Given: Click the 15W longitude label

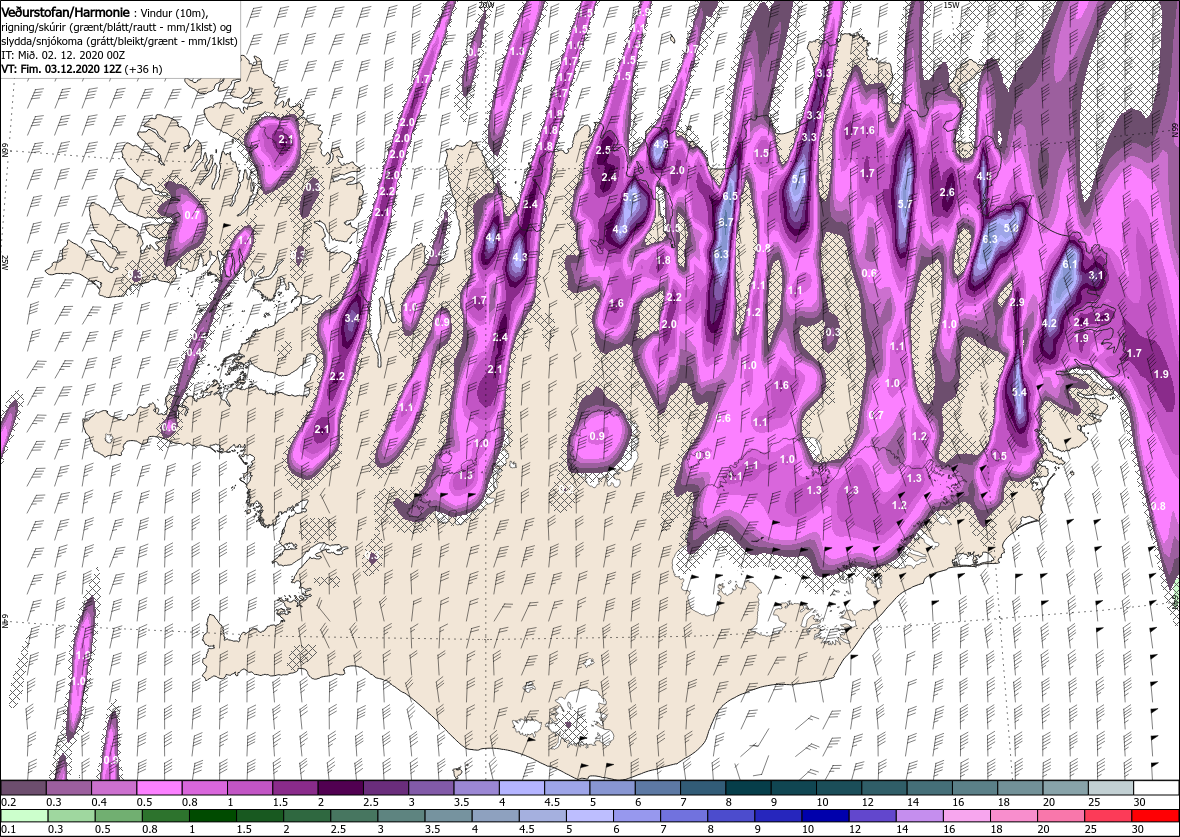Looking at the screenshot, I should (x=950, y=5).
